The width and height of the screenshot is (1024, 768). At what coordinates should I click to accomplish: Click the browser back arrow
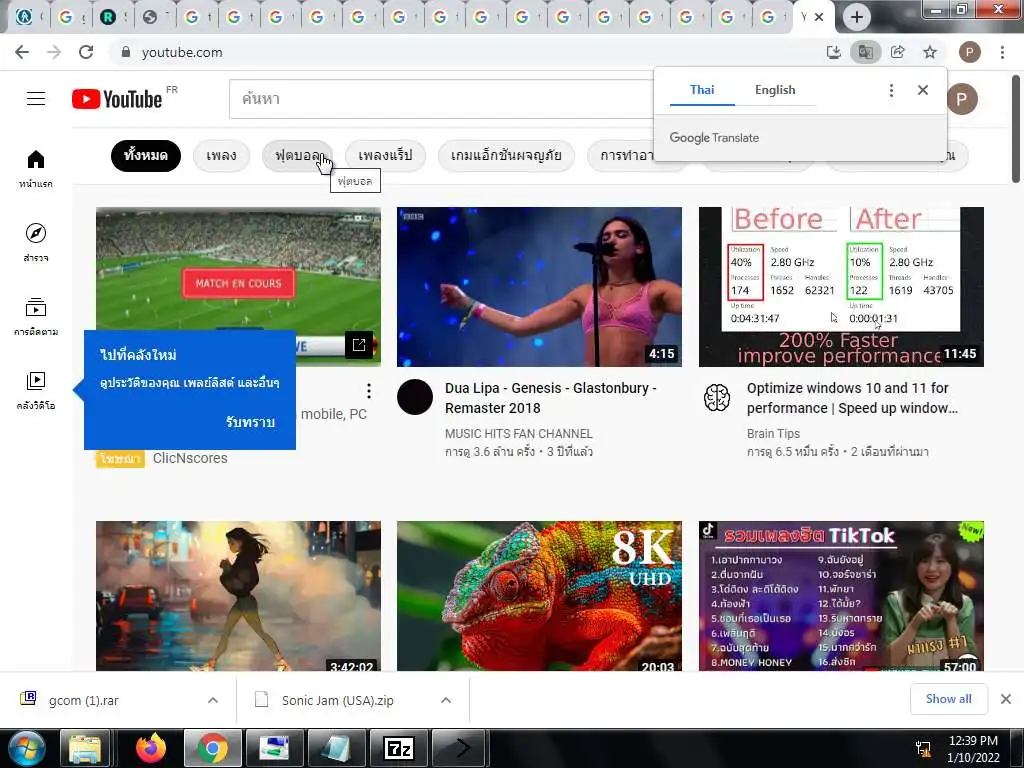coord(22,52)
